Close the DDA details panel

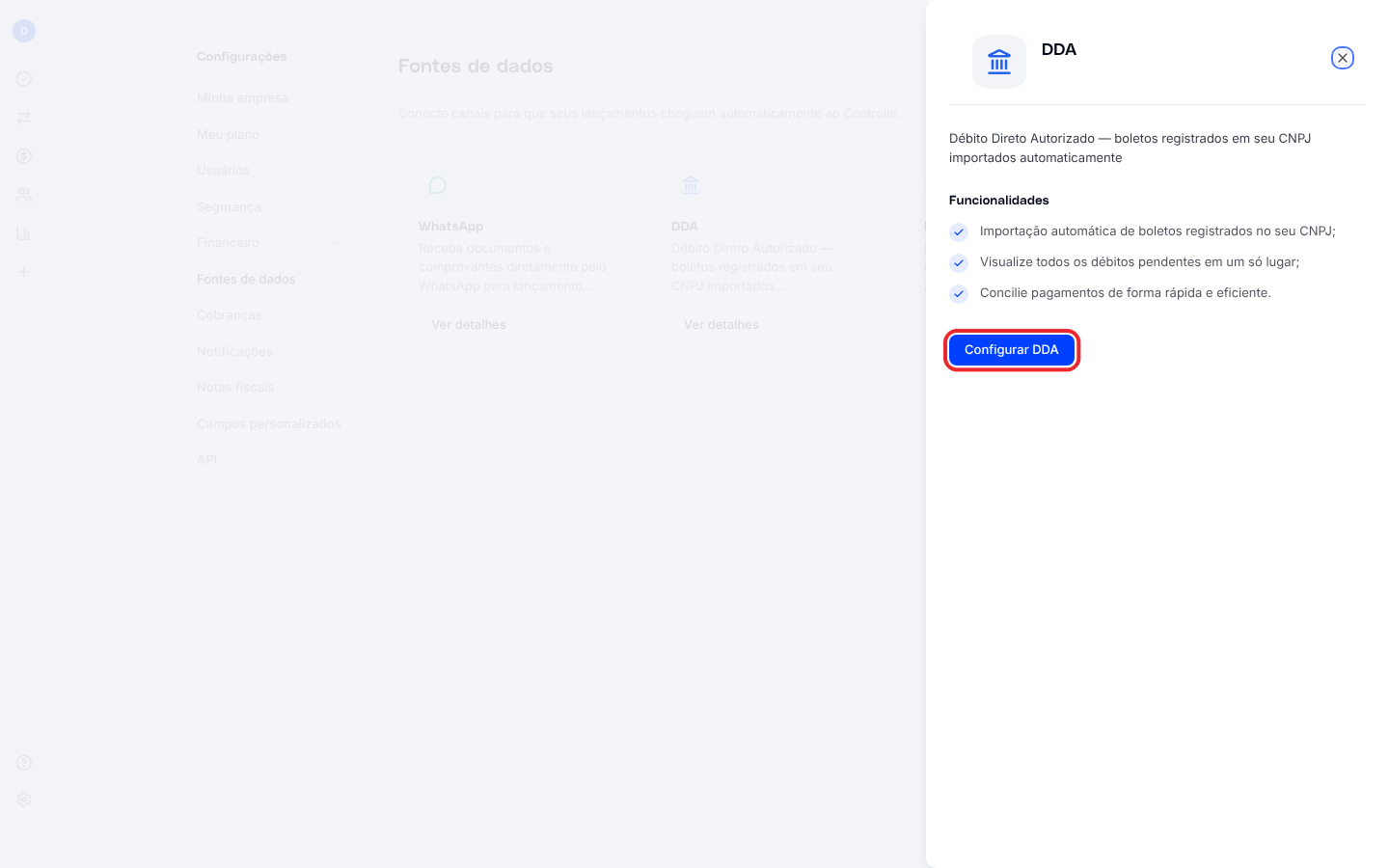[x=1343, y=58]
